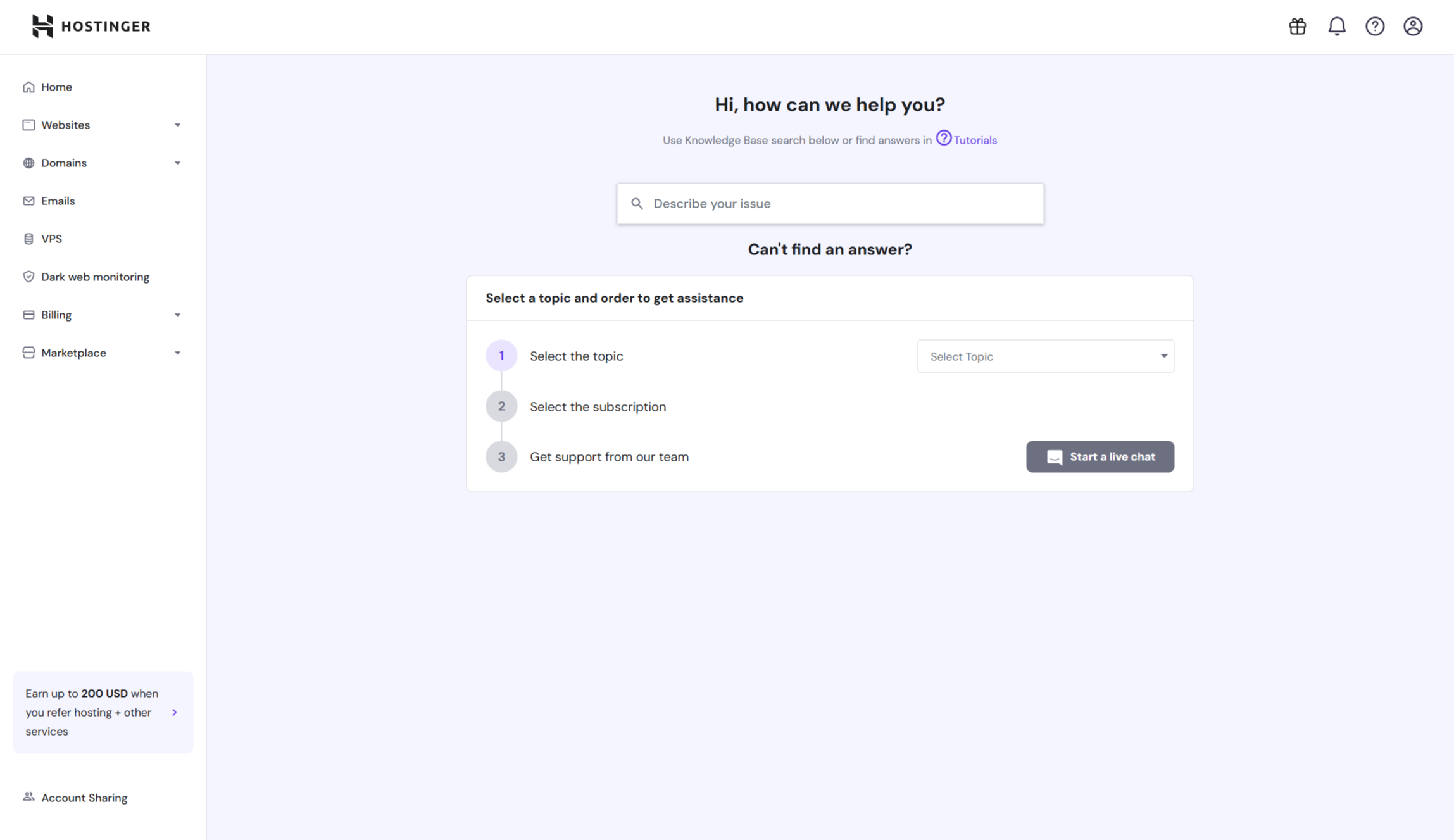Image resolution: width=1454 pixels, height=840 pixels.
Task: Open Emails in sidebar
Action: coord(58,201)
